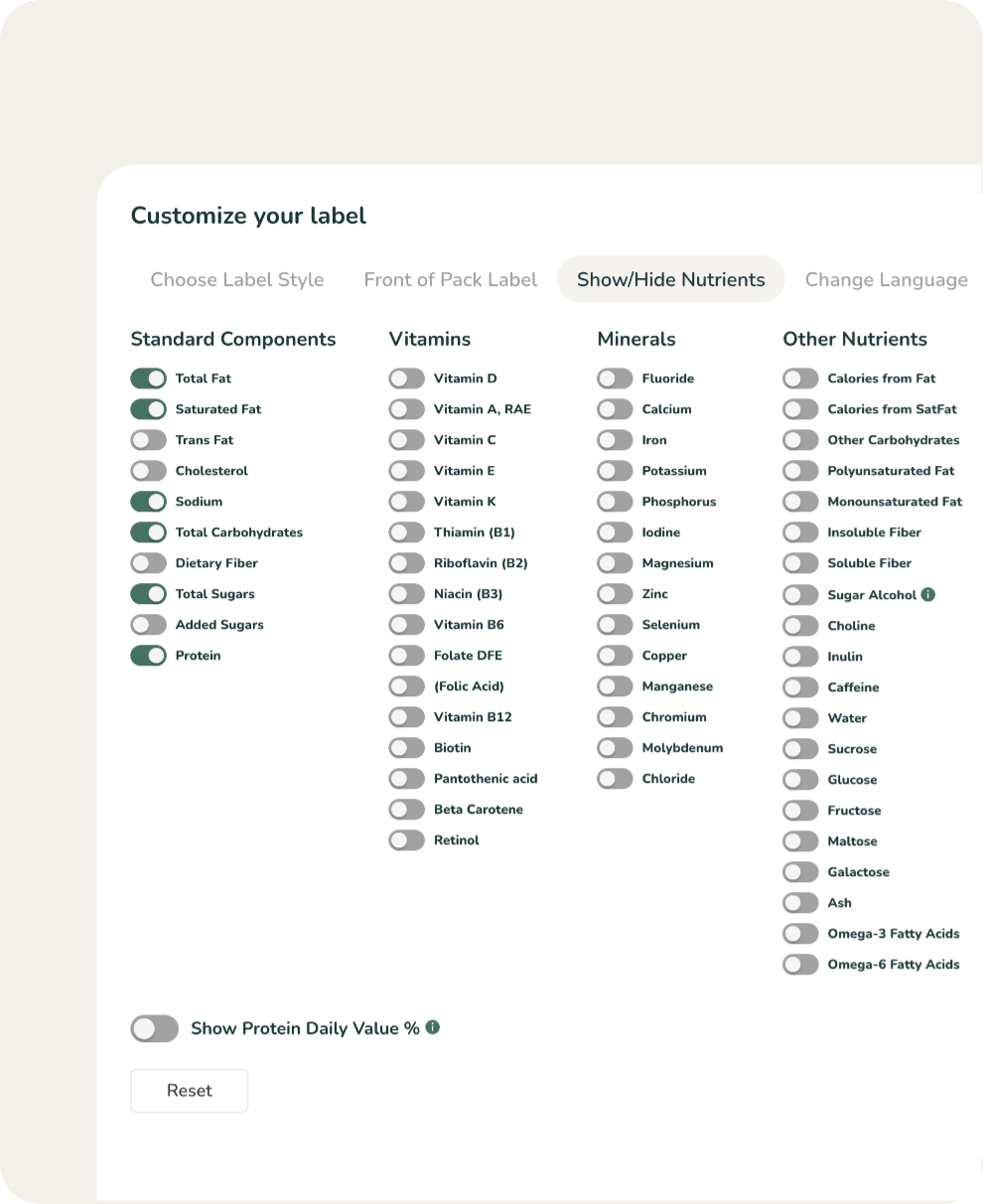Enable the Trans Fat toggle
Screen dimensions: 983x1204
[148, 440]
